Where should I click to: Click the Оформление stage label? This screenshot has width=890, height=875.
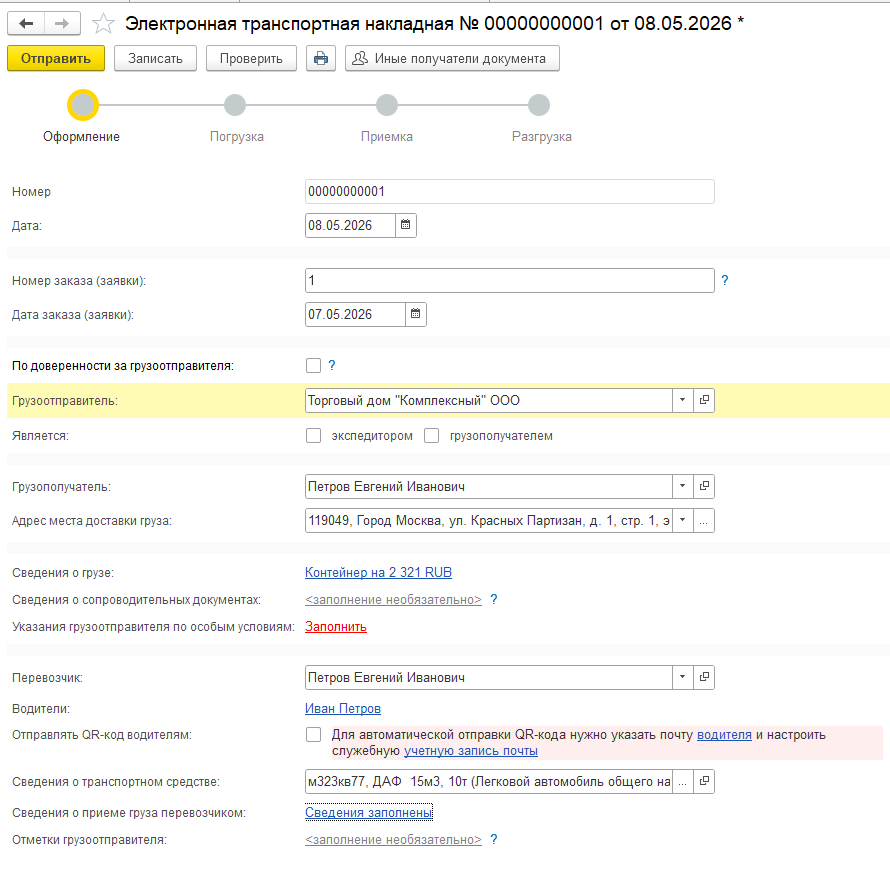pyautogui.click(x=81, y=137)
